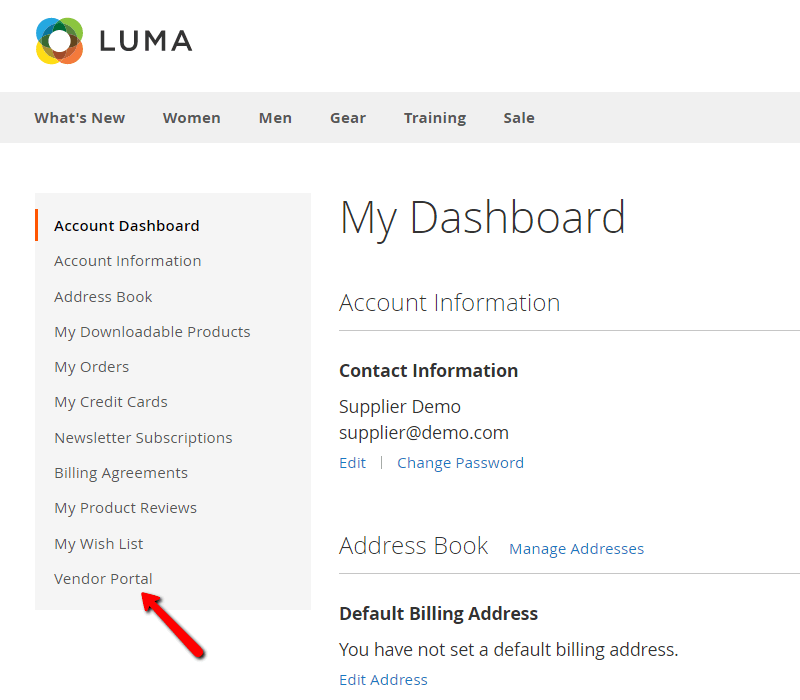
Task: Click Manage Addresses link
Action: (576, 549)
